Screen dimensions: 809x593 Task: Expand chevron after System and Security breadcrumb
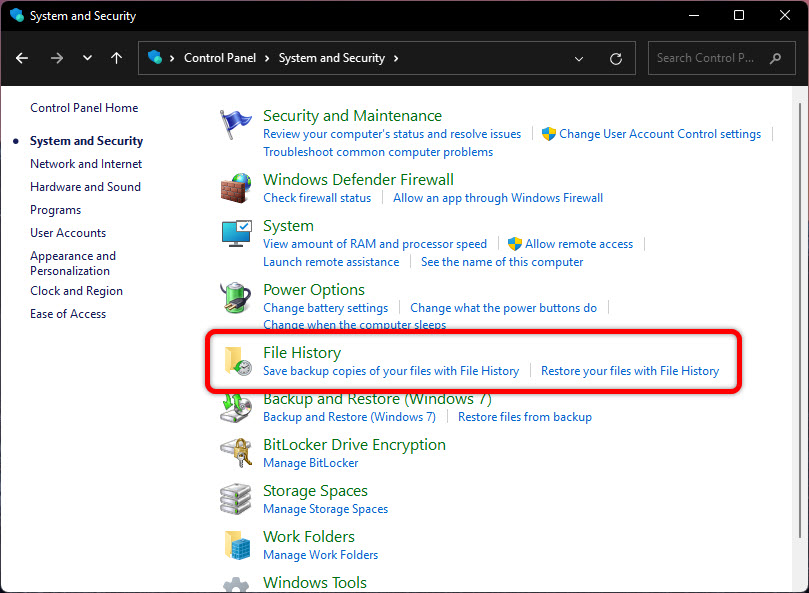pyautogui.click(x=396, y=58)
